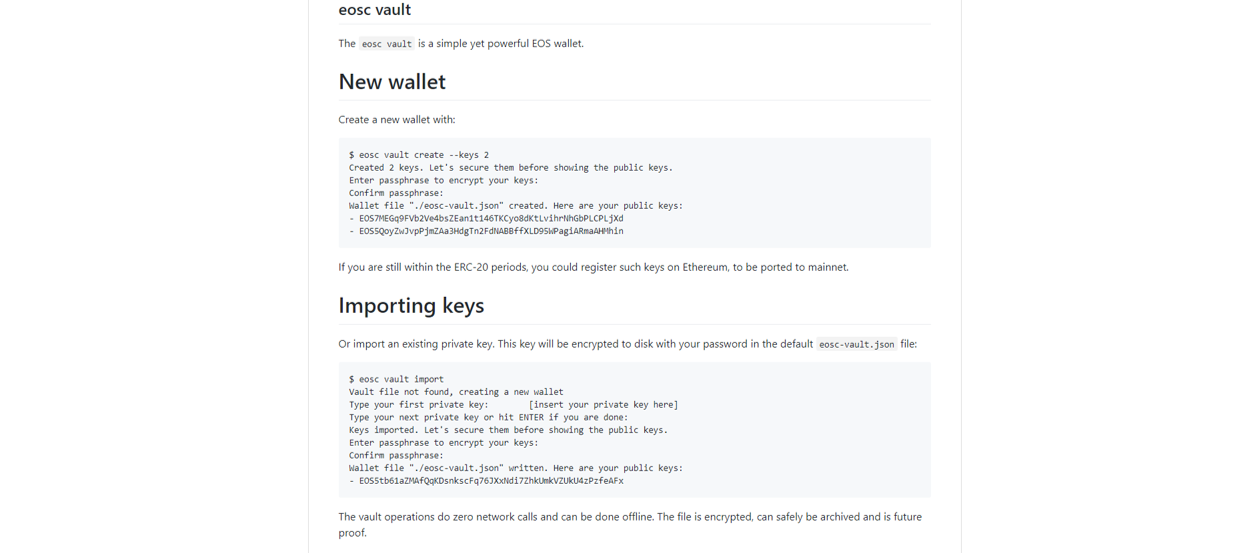Click the ERC-20 periods paragraph
Image resolution: width=1252 pixels, height=553 pixels.
click(593, 267)
